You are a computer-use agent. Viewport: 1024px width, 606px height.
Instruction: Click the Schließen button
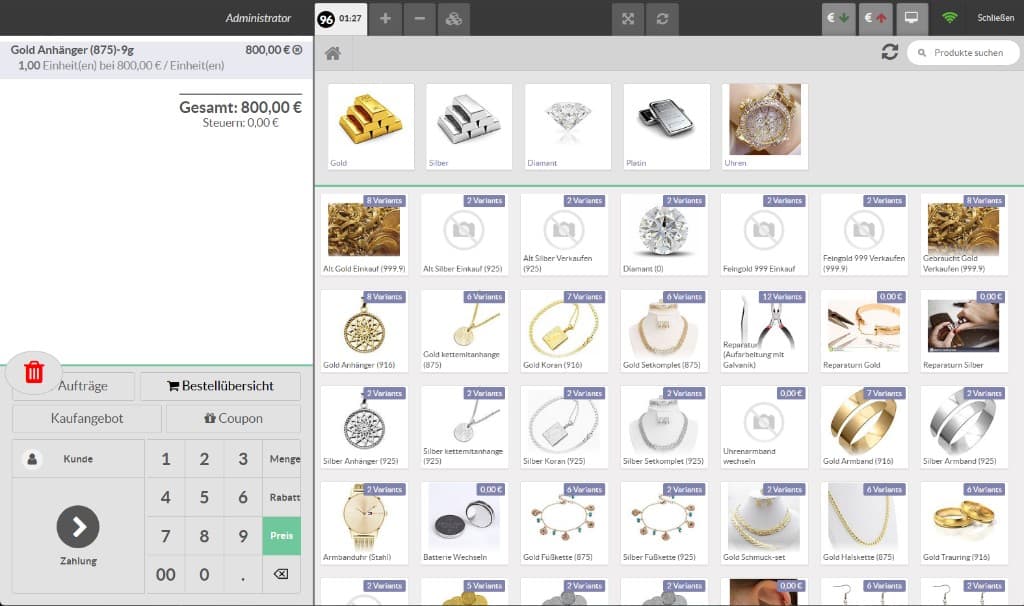pos(995,18)
